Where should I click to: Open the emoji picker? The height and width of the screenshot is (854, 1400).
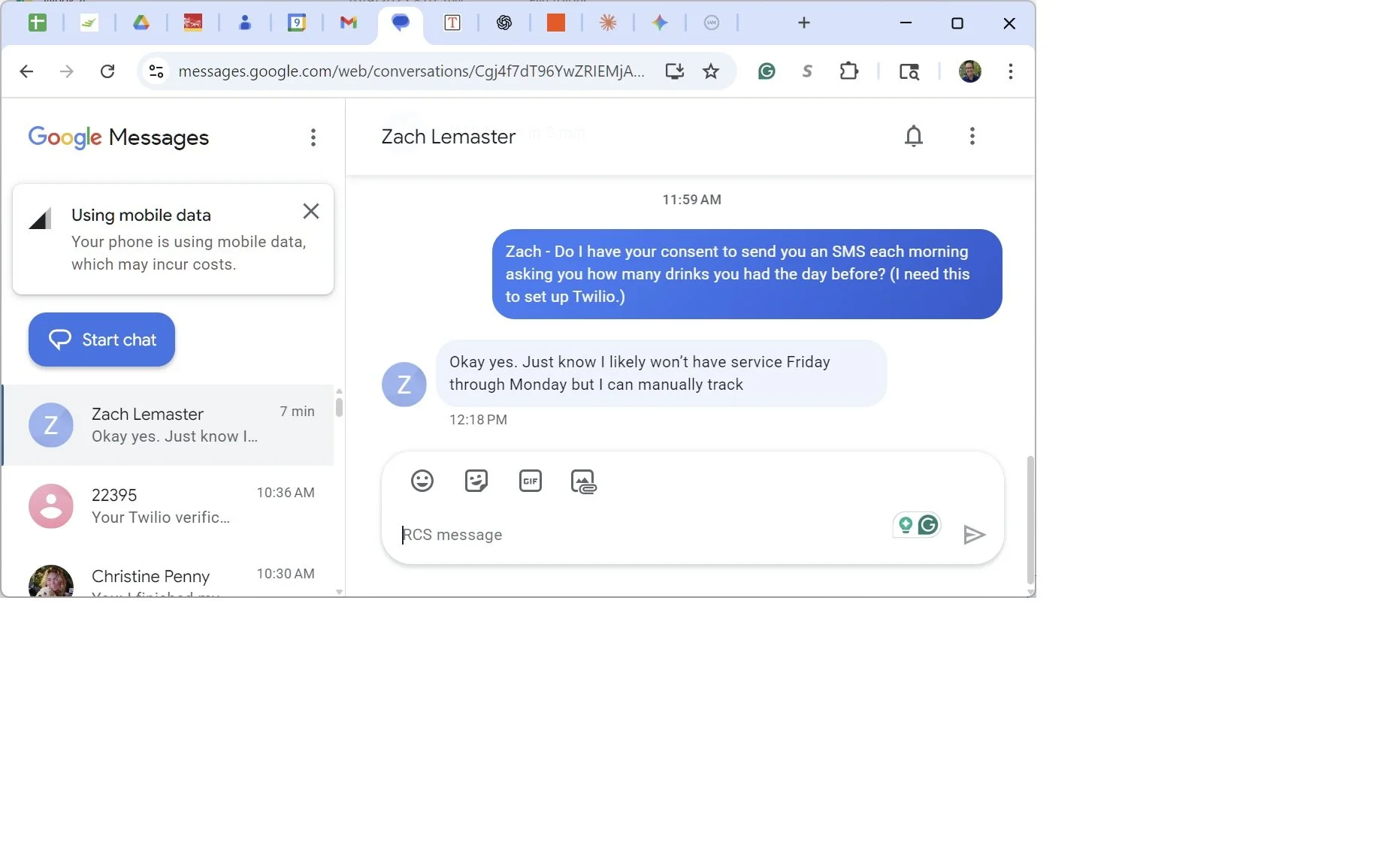pyautogui.click(x=422, y=481)
